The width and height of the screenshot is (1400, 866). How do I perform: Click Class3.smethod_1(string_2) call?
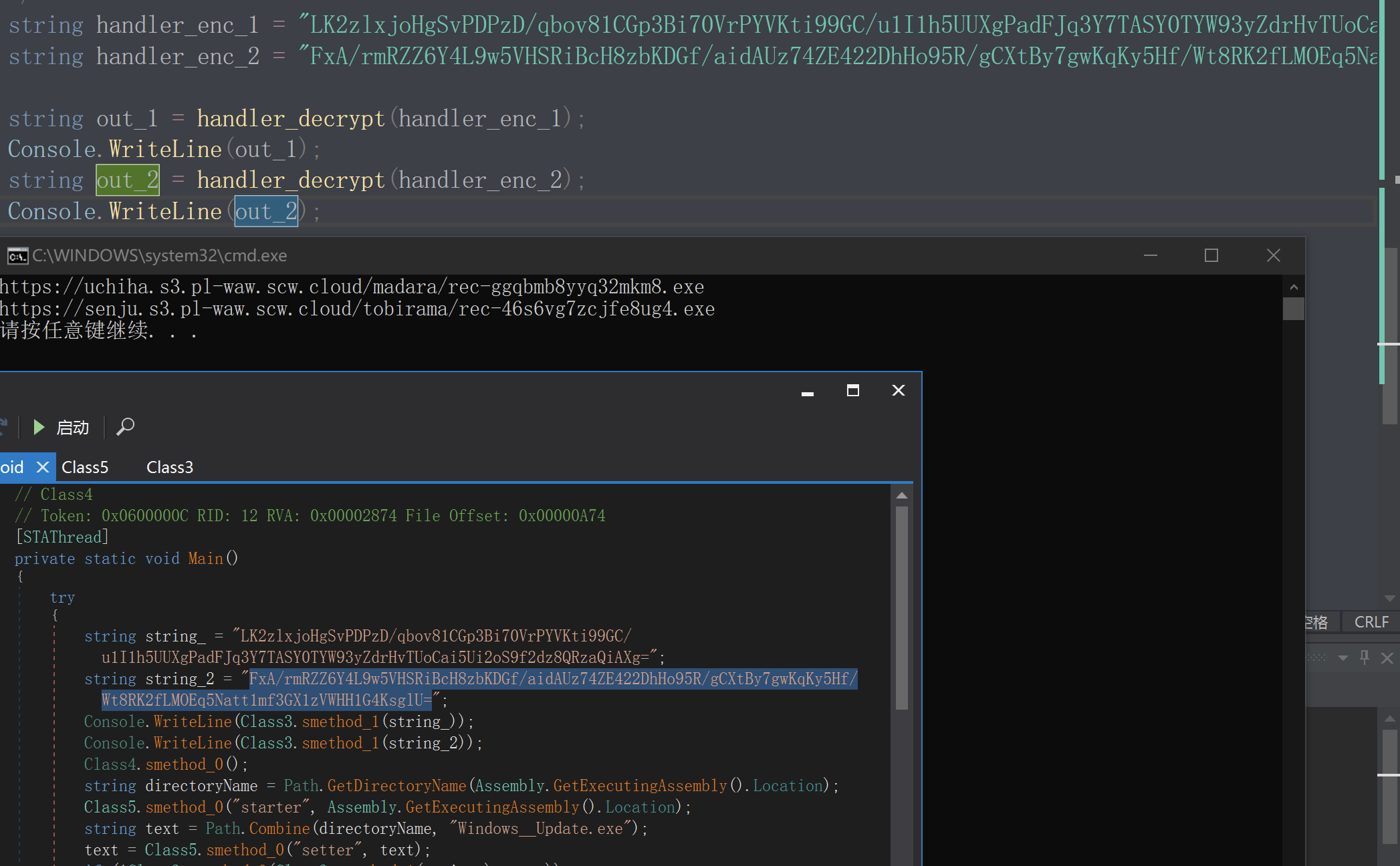click(x=357, y=743)
